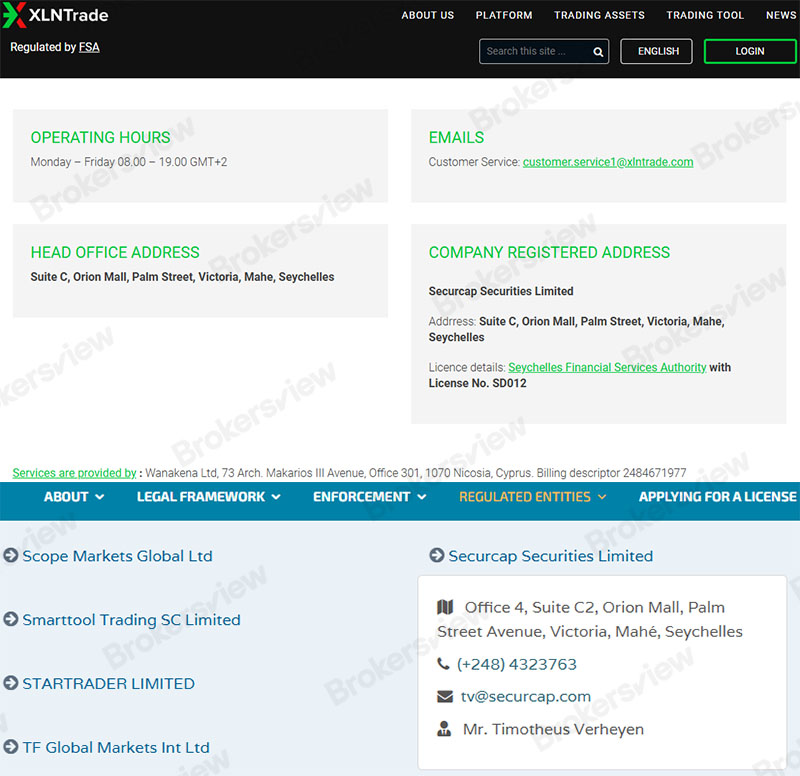Open the ENFORCEMENT dropdown menu
The height and width of the screenshot is (776, 800).
369,497
